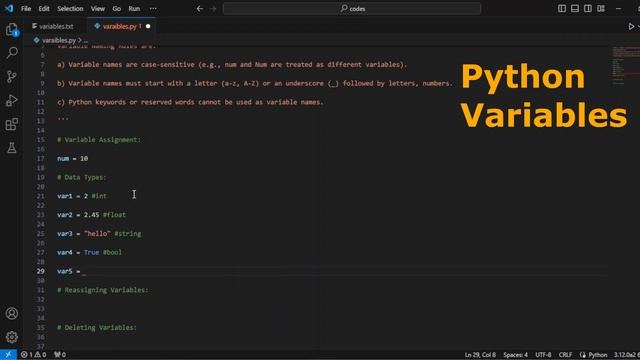The image size is (640, 360).
Task: Change line endings via CRLF
Action: point(565,355)
